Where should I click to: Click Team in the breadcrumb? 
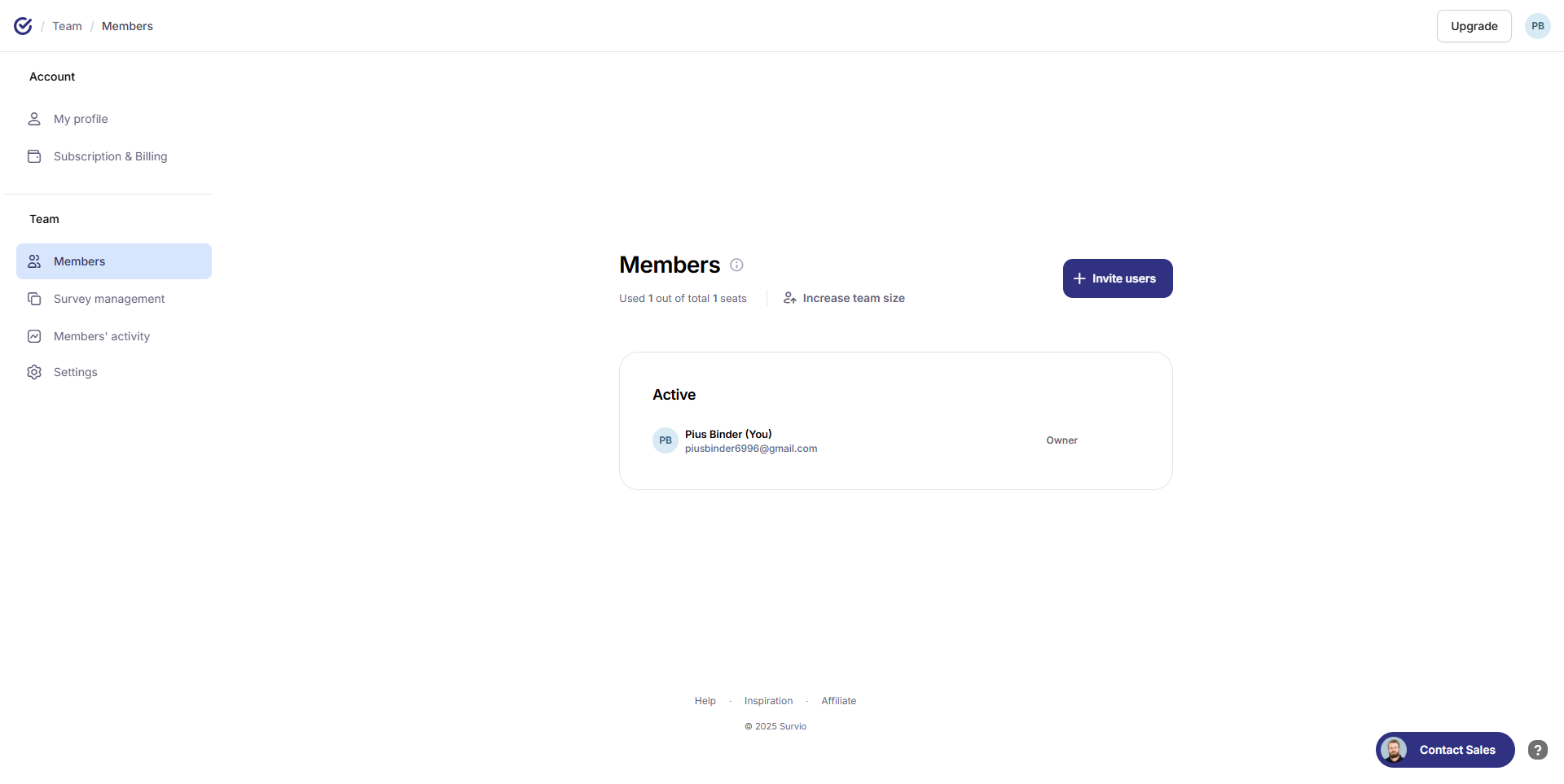tap(67, 26)
